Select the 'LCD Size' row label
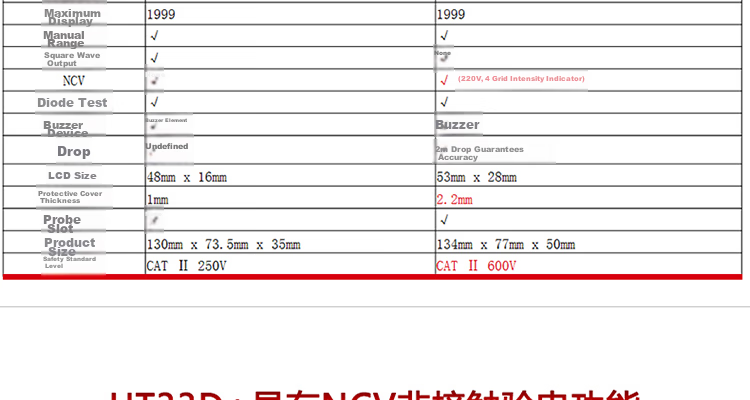This screenshot has width=750, height=400. click(x=72, y=176)
